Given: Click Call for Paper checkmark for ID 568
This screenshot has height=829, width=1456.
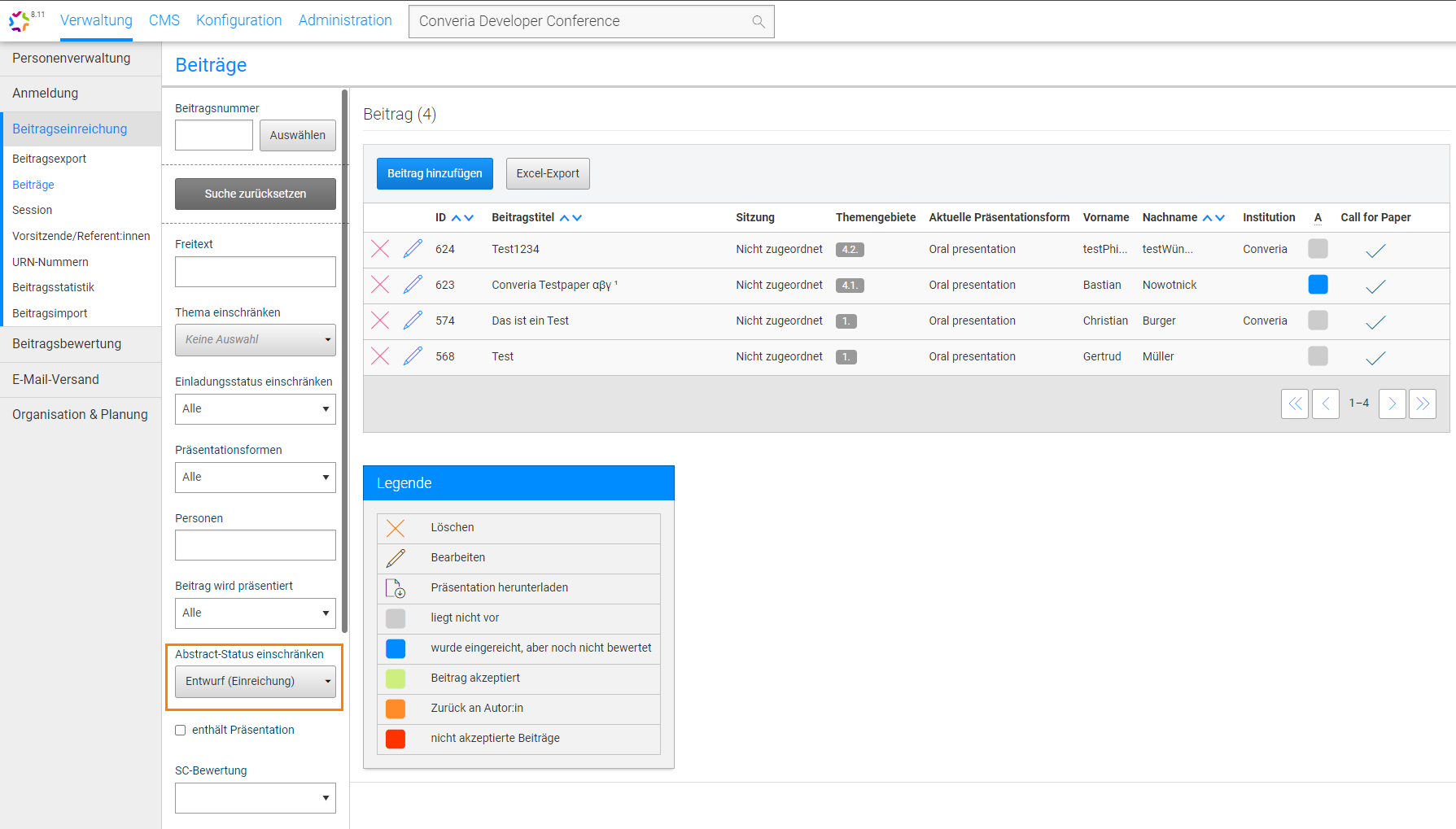Looking at the screenshot, I should (1375, 357).
